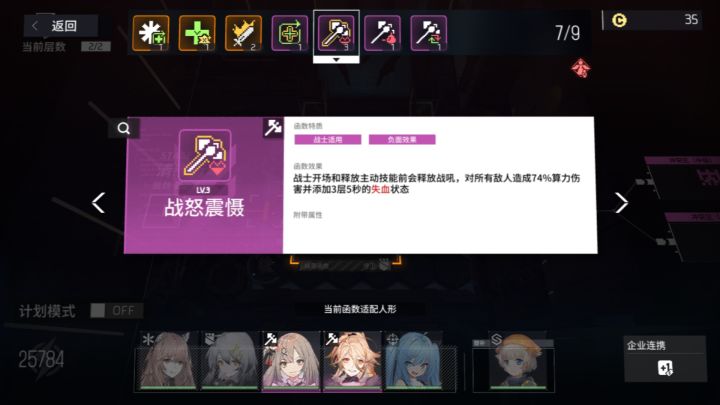This screenshot has height=405, width=720.
Task: Select the highlighted axe heart function icon
Action: 336,33
